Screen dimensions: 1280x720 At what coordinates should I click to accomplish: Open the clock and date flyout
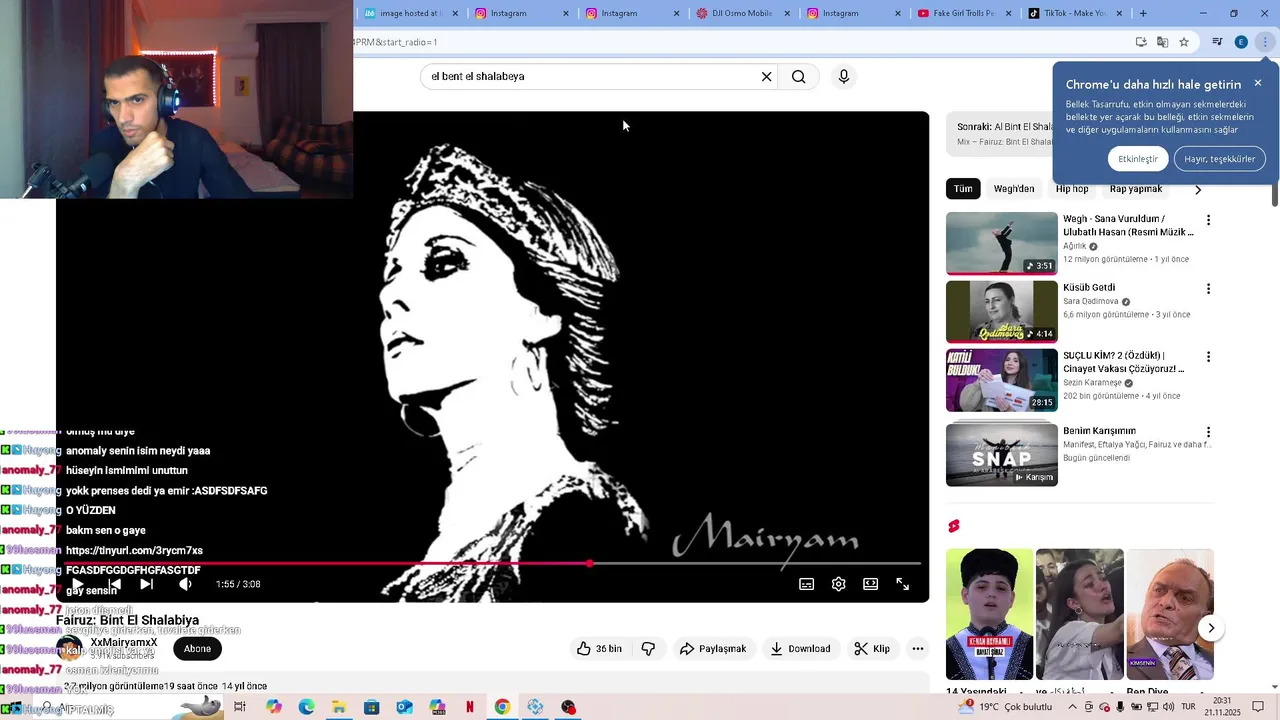1222,707
